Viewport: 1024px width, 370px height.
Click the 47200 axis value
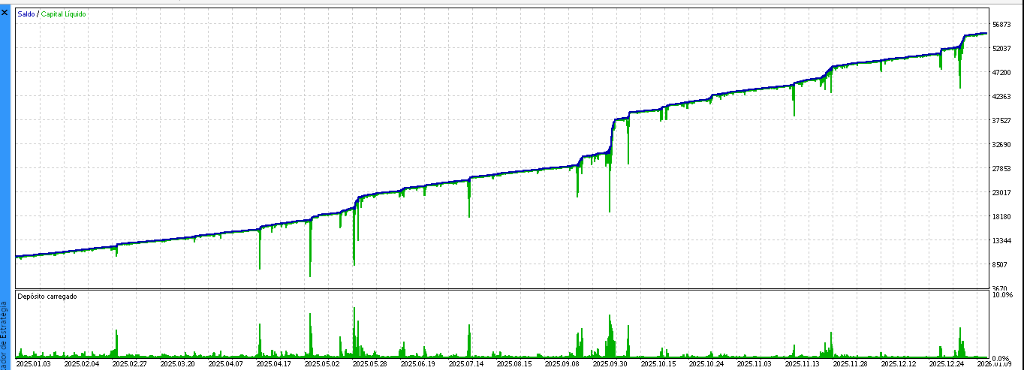(1001, 72)
